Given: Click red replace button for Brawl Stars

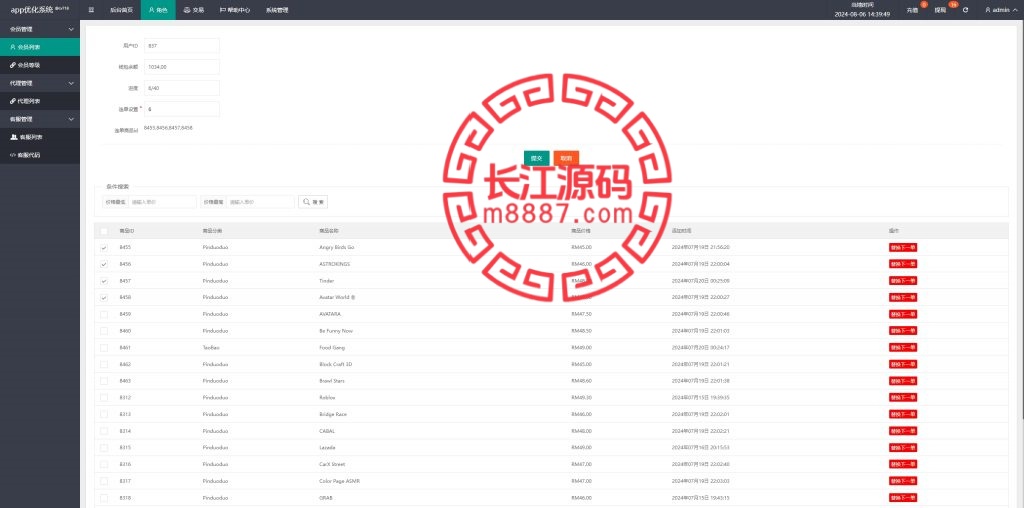Looking at the screenshot, I should [x=903, y=381].
